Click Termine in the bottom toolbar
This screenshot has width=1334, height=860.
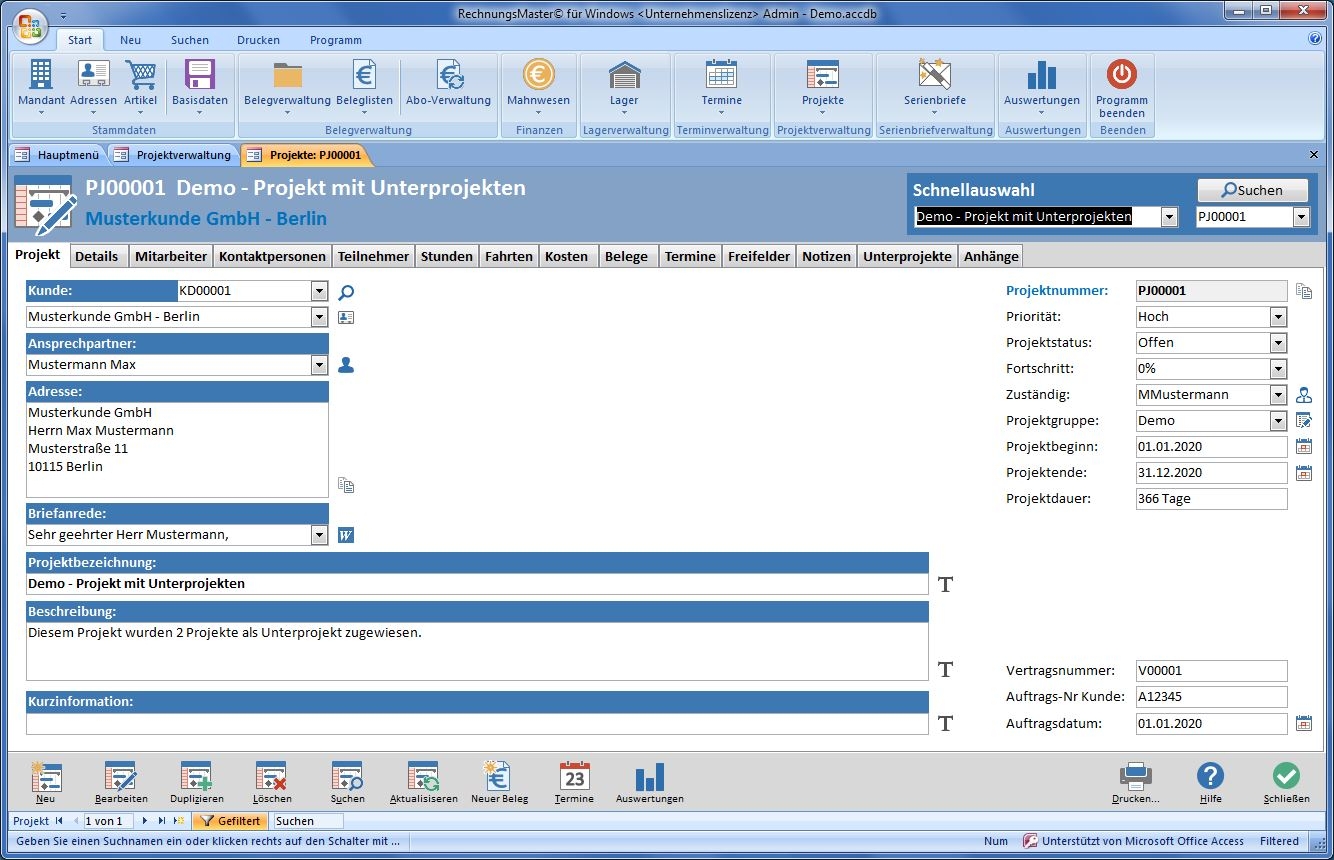point(574,782)
